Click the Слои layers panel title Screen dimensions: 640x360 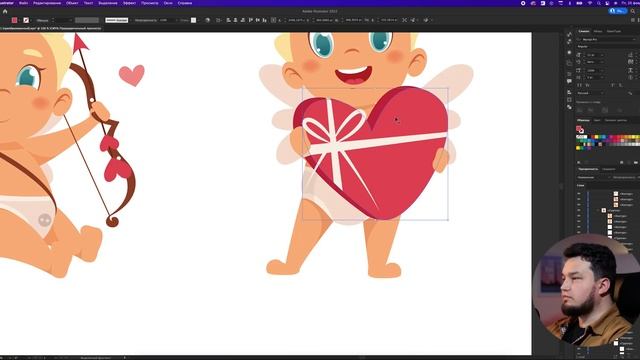click(580, 185)
